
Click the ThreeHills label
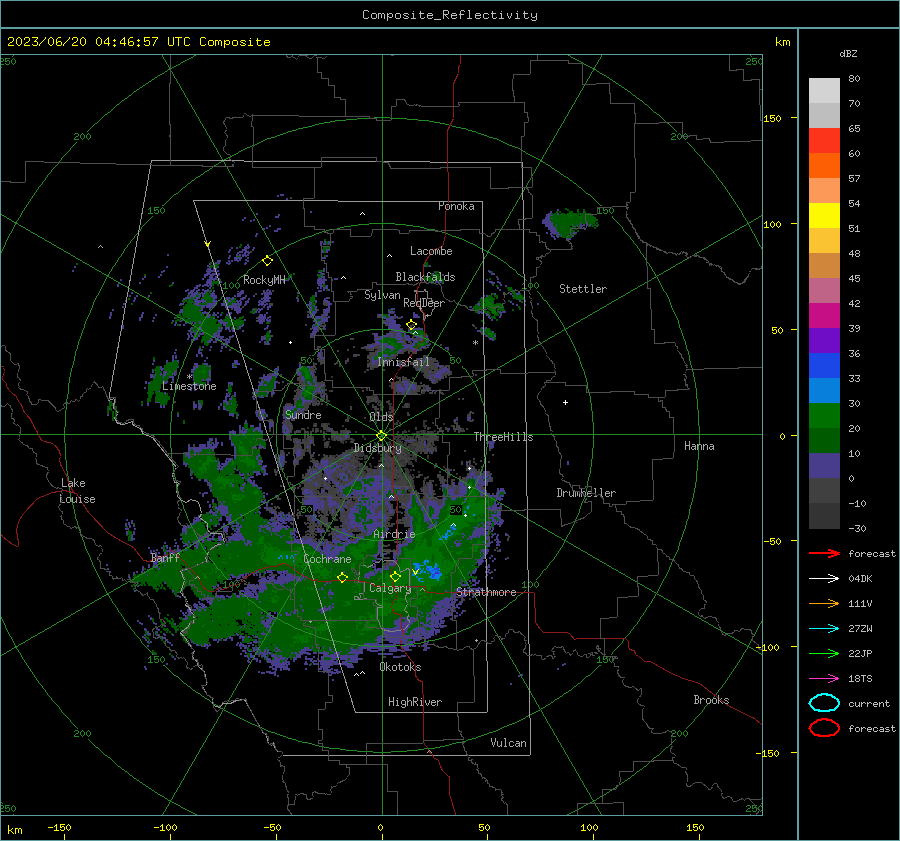click(x=503, y=437)
